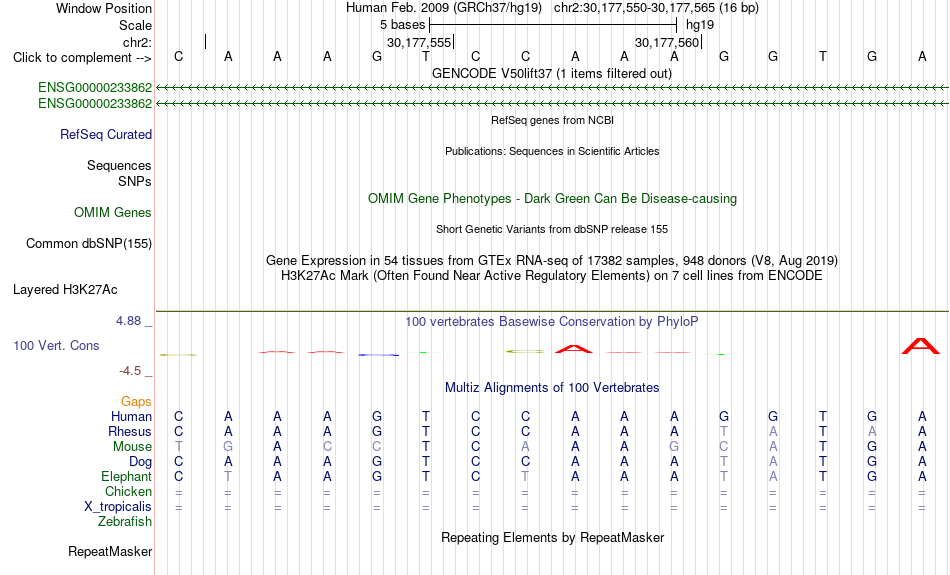Screen dimensions: 950x575
Task: Click the 30,177,555 position marker
Action: tap(420, 42)
